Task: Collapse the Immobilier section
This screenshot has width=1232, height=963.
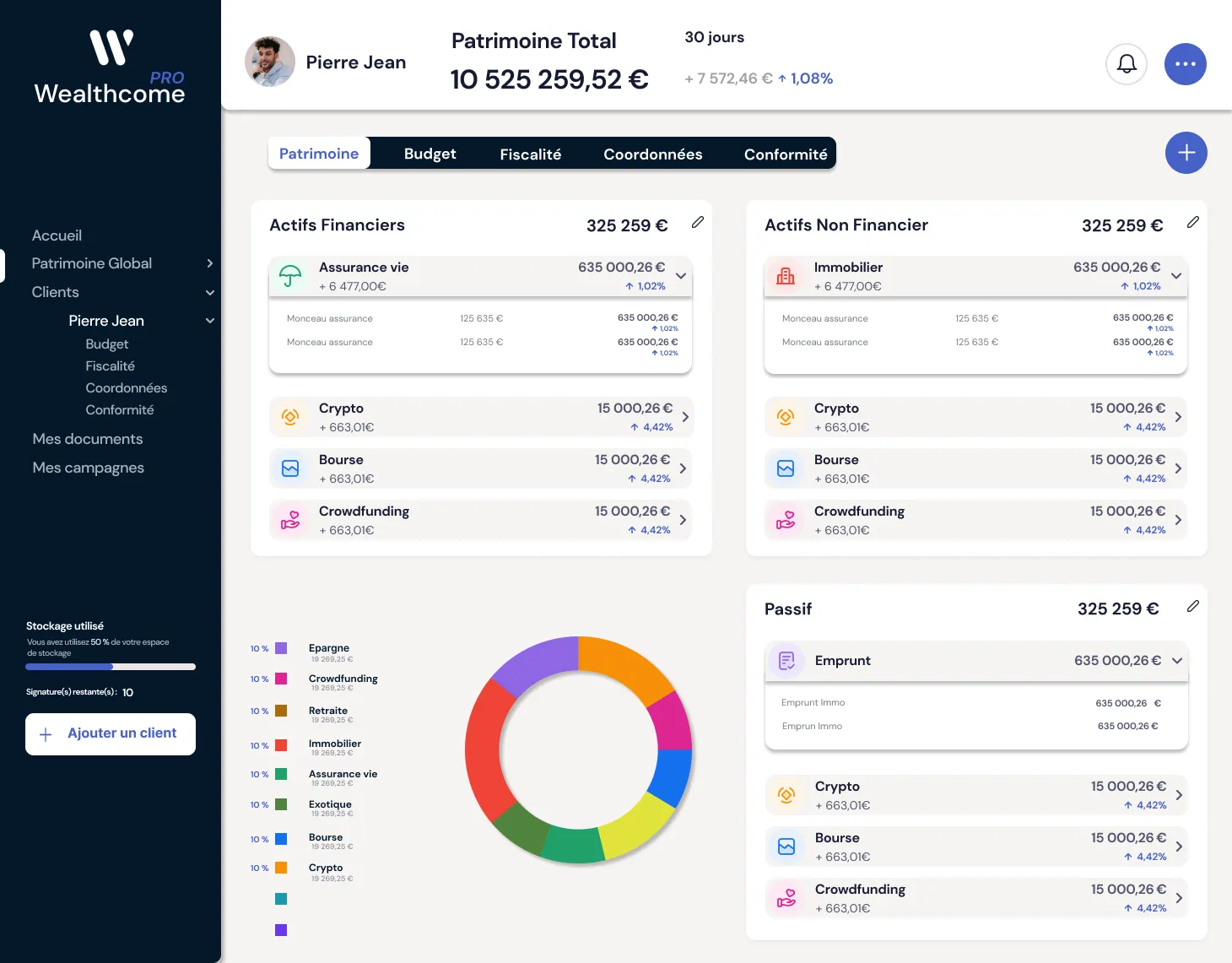Action: [1176, 276]
